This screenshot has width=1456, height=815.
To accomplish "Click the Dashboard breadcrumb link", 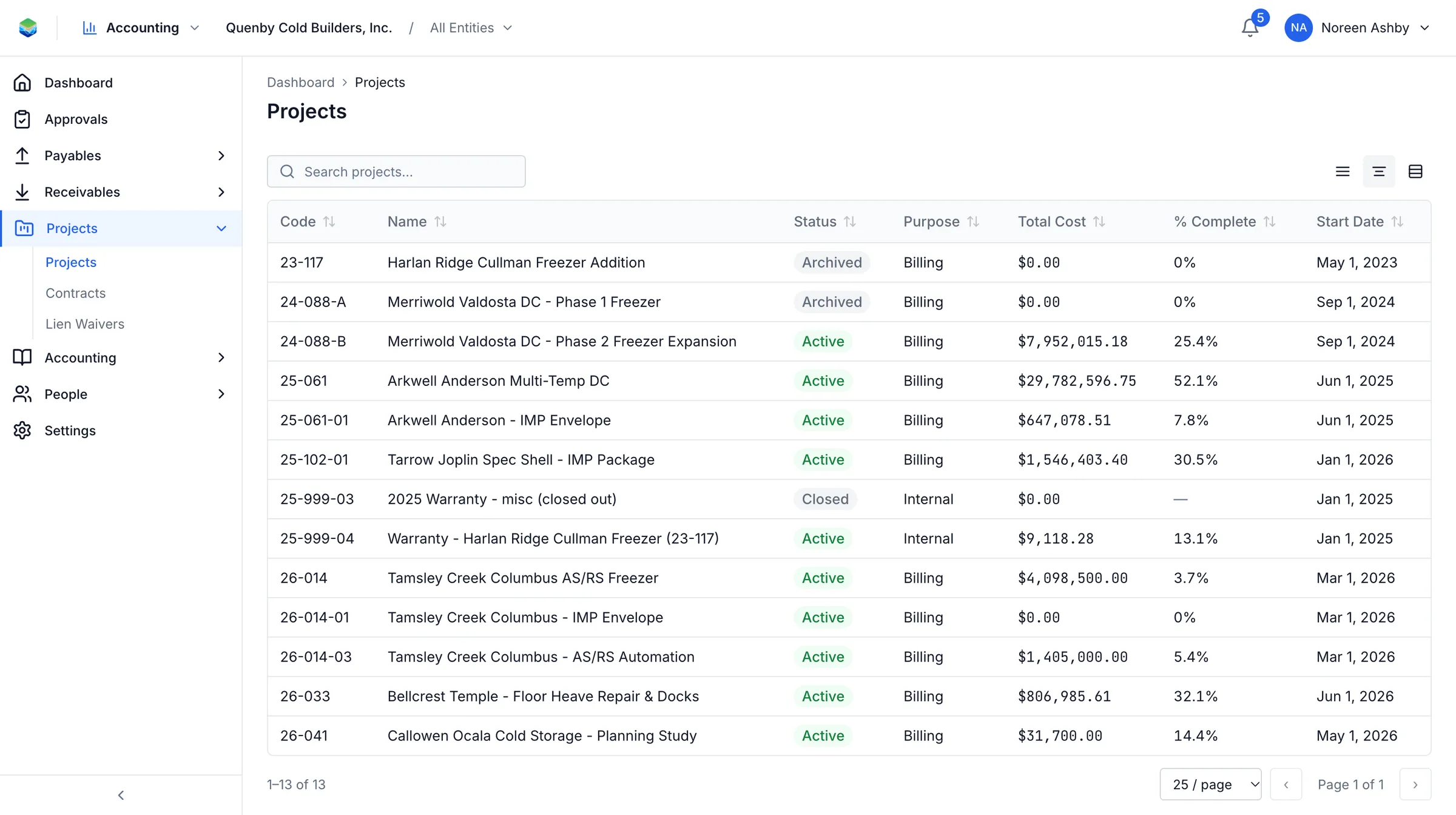I will pyautogui.click(x=300, y=82).
